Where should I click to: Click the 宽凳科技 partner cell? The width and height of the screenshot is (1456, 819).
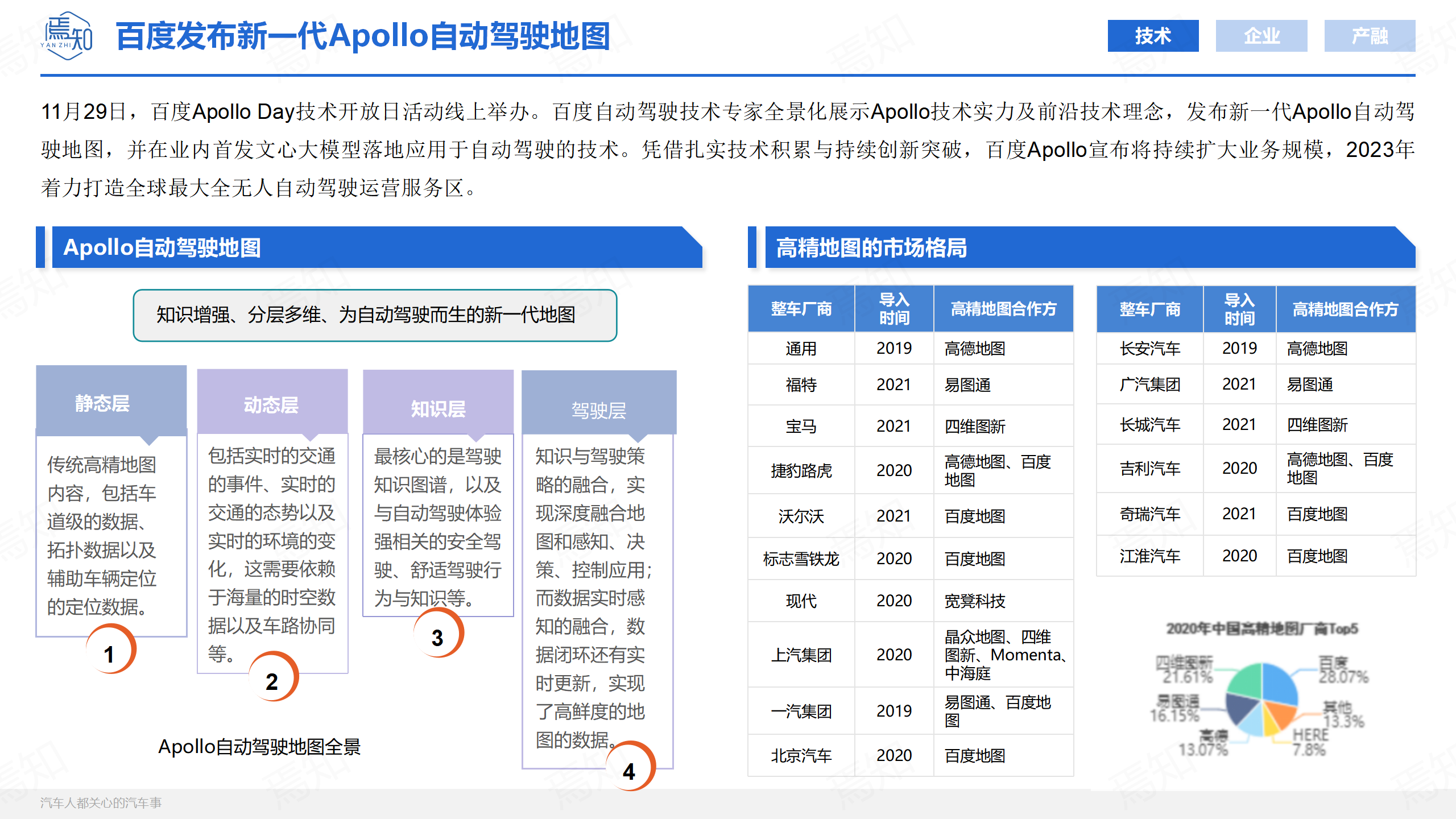(1003, 601)
